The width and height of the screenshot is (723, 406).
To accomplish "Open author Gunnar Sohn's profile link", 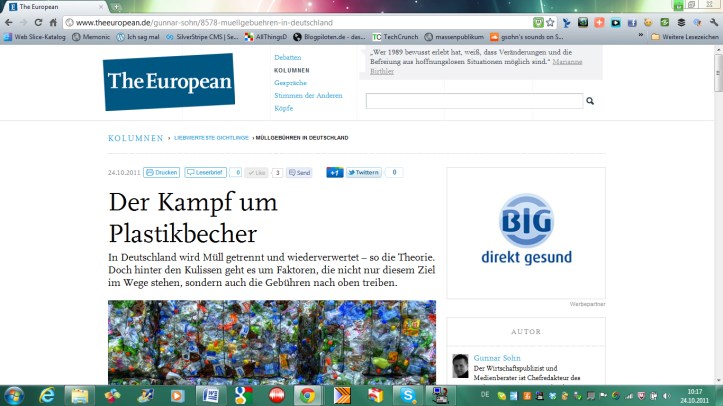I will [497, 358].
